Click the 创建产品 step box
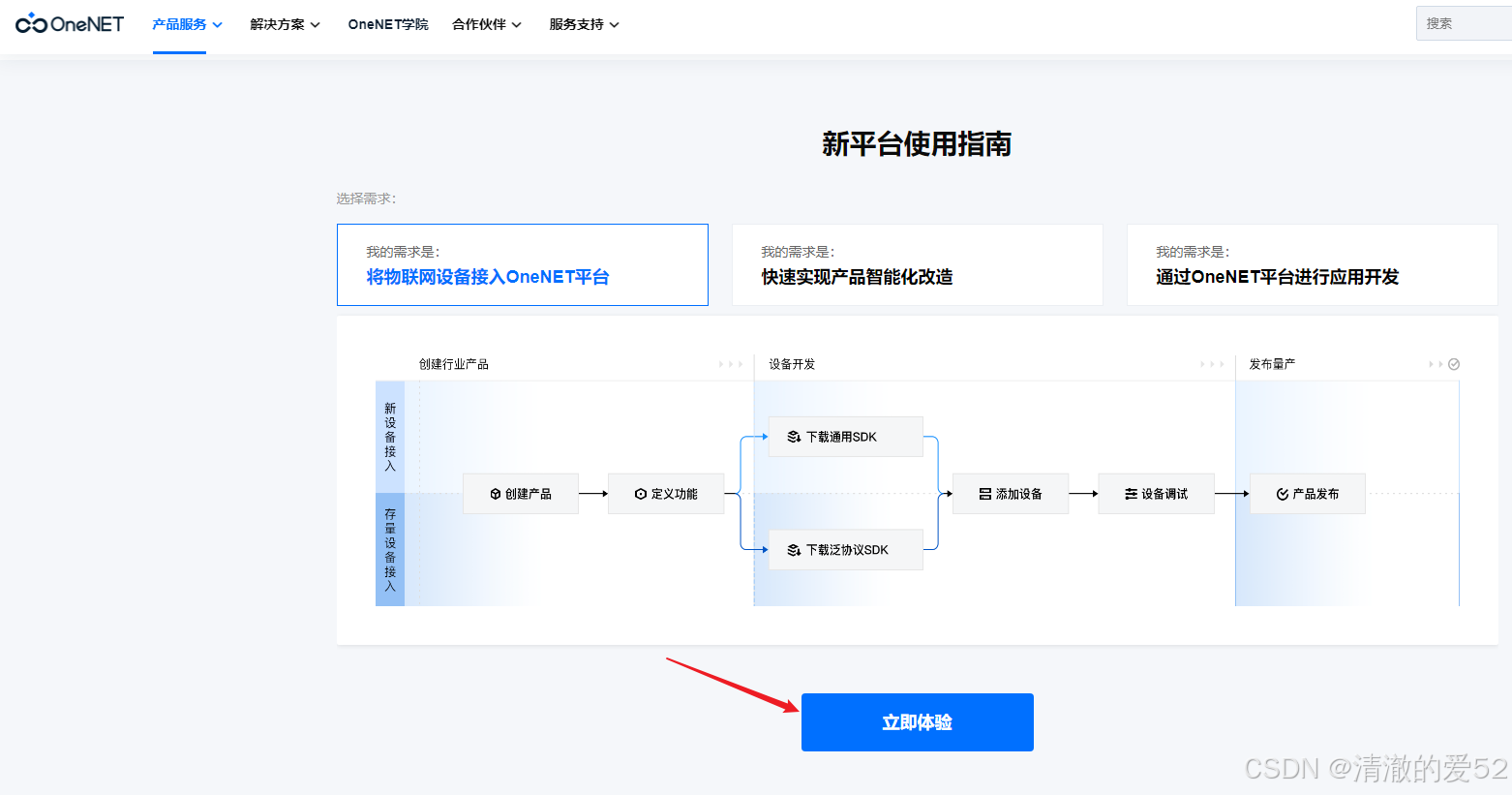Viewport: 1512px width, 795px height. point(521,494)
